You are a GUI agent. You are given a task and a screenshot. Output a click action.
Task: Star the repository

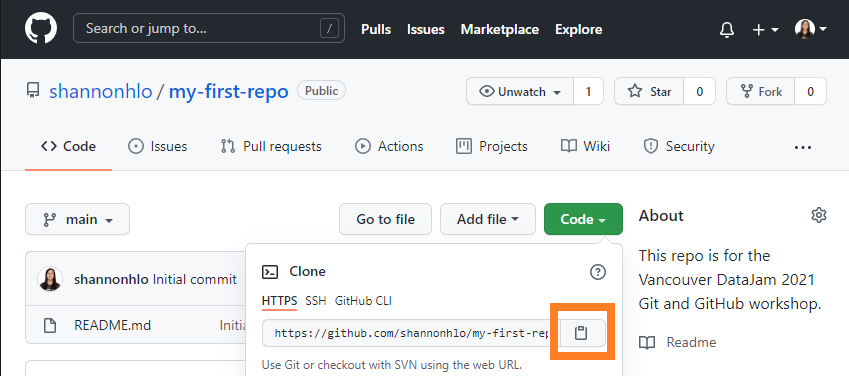pyautogui.click(x=649, y=92)
